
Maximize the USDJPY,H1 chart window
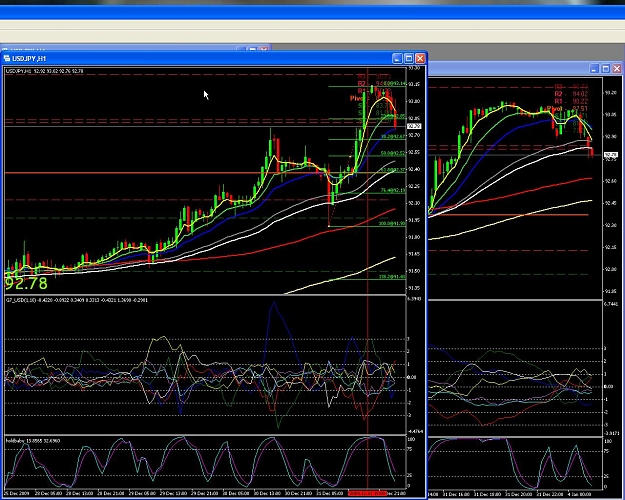[409, 59]
